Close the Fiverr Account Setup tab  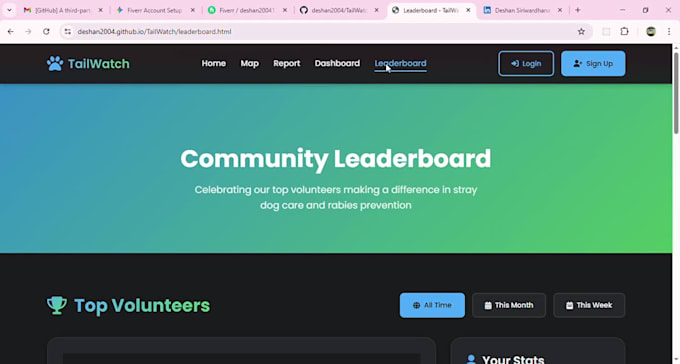(x=193, y=10)
